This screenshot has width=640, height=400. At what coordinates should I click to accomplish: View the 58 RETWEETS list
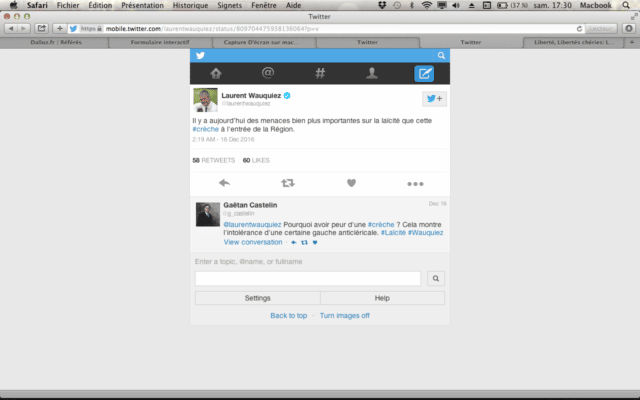point(214,160)
